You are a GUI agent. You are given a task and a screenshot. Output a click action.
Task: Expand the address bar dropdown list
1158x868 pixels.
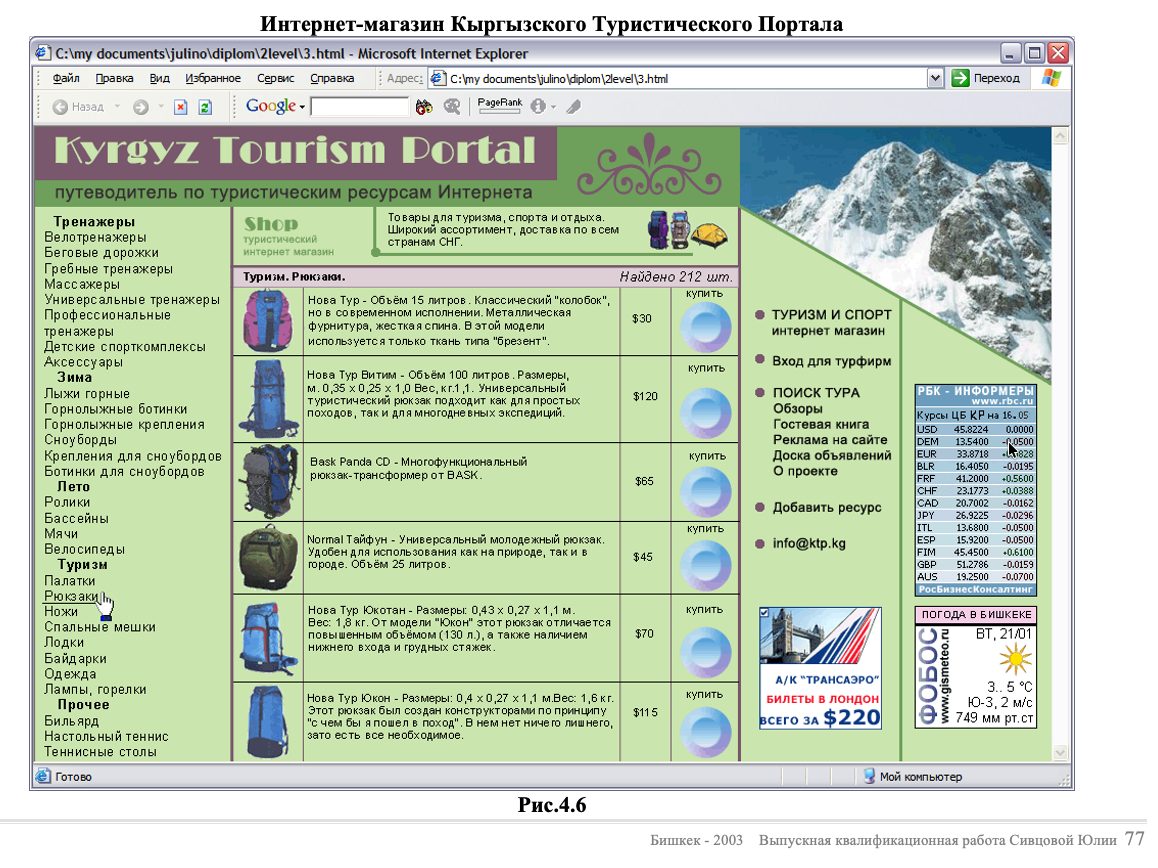(x=935, y=78)
